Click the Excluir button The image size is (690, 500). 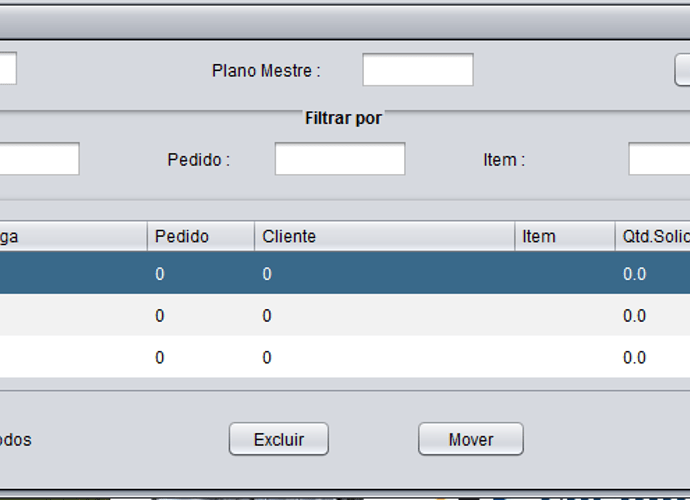(x=279, y=439)
